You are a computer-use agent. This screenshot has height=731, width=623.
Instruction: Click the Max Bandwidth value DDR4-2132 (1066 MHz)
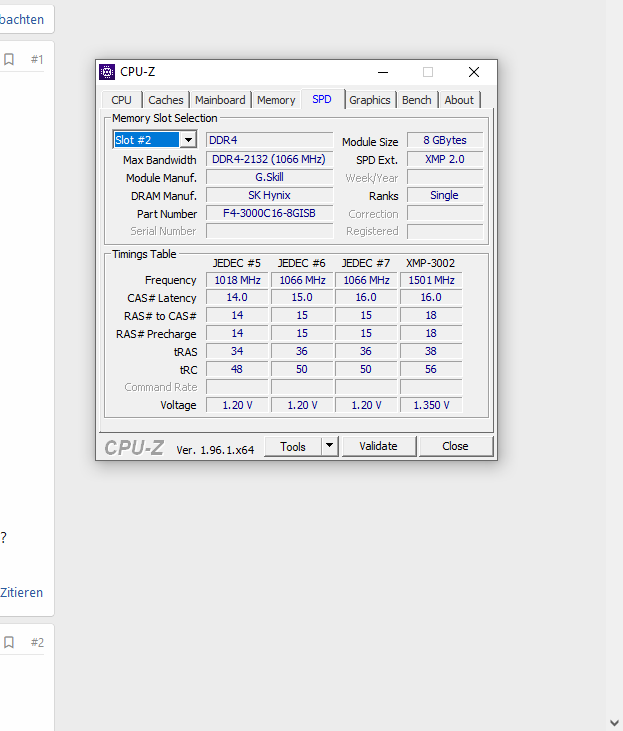point(270,159)
